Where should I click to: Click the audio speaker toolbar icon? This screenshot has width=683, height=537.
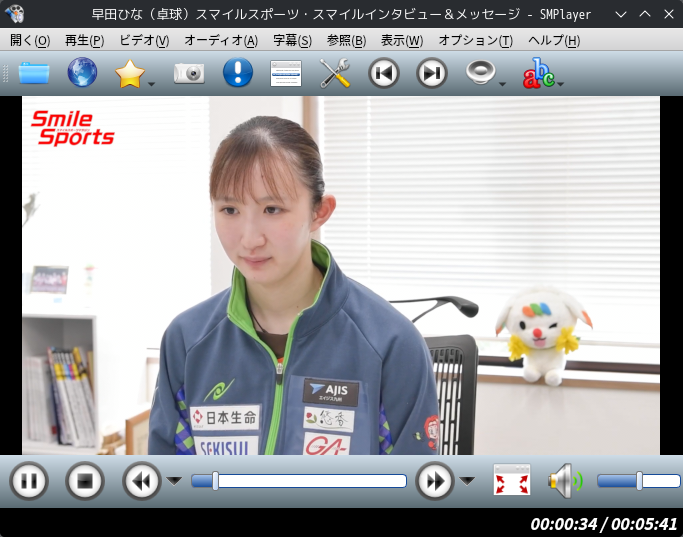[480, 72]
